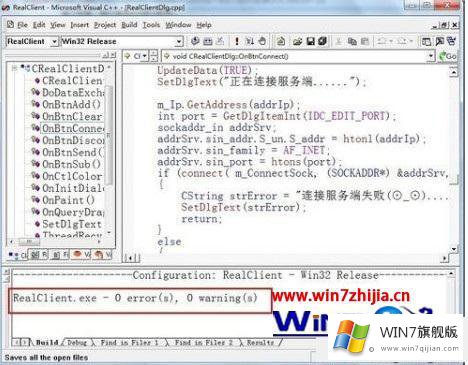
Task: Click document icon left of File menu
Action: tap(10, 25)
